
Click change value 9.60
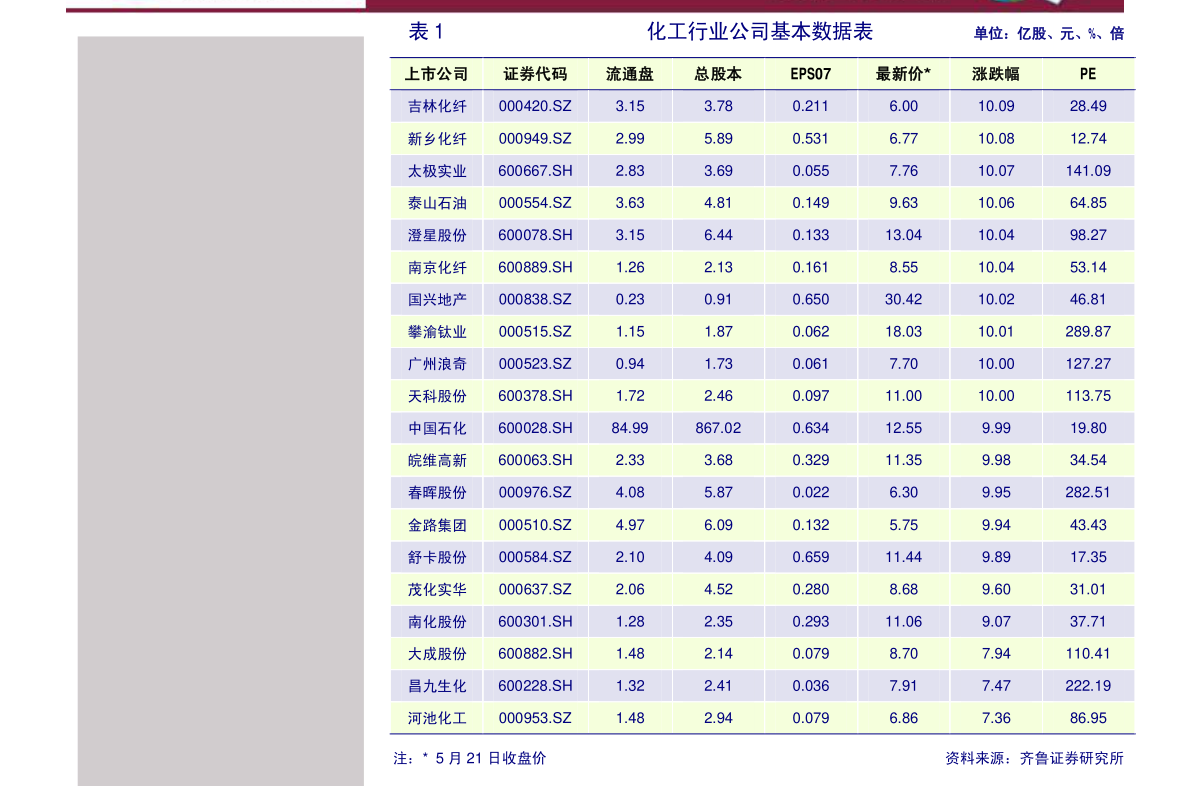[x=996, y=590]
